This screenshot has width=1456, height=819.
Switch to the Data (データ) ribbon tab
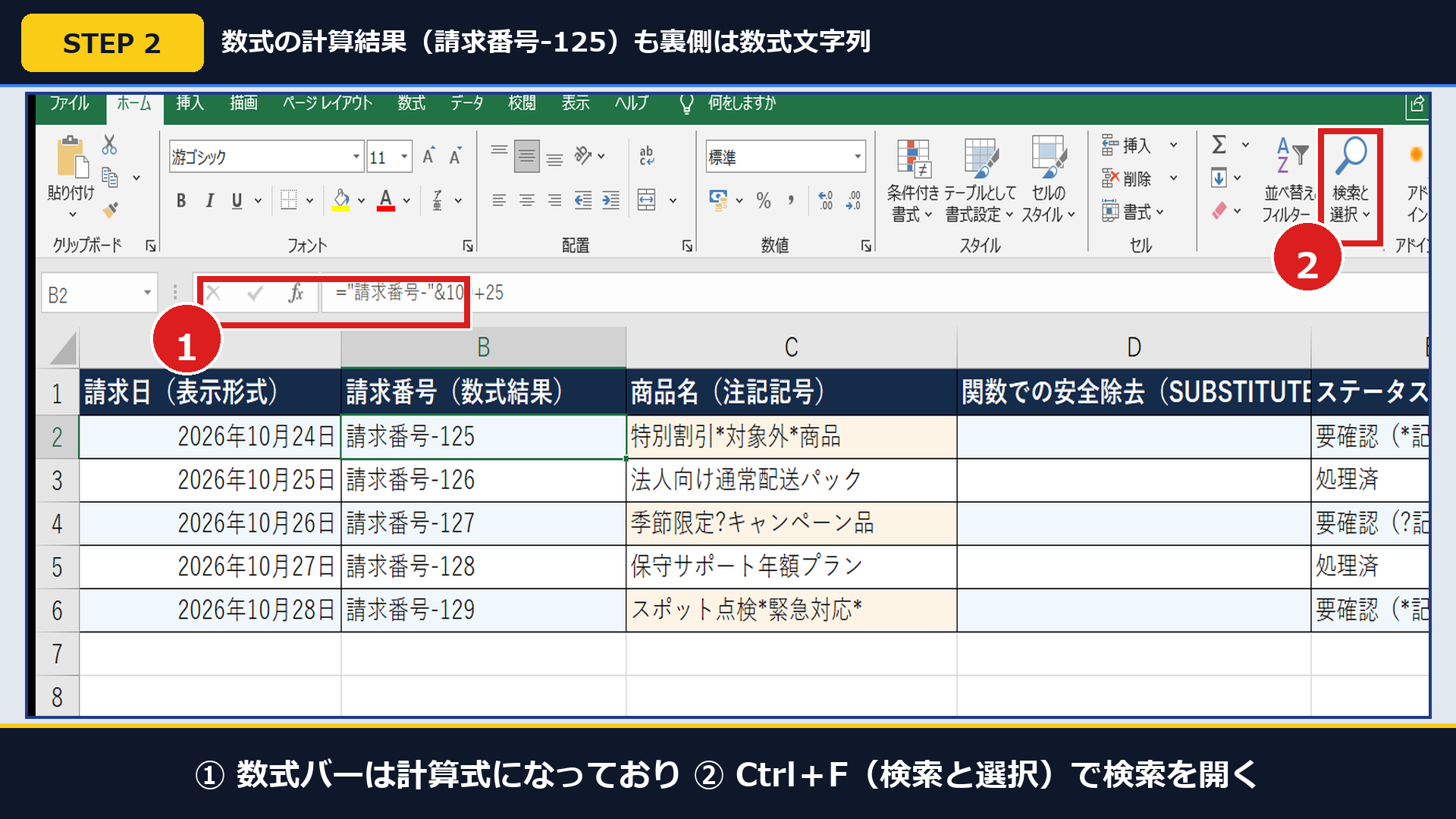point(467,103)
